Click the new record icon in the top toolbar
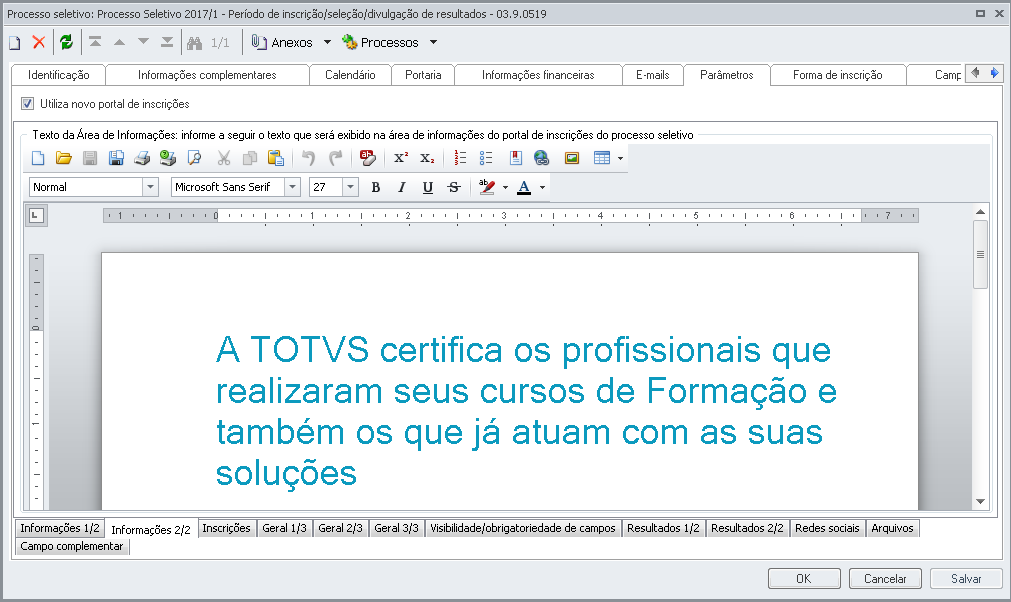Screen dimensions: 1011x602 pyautogui.click(x=15, y=43)
